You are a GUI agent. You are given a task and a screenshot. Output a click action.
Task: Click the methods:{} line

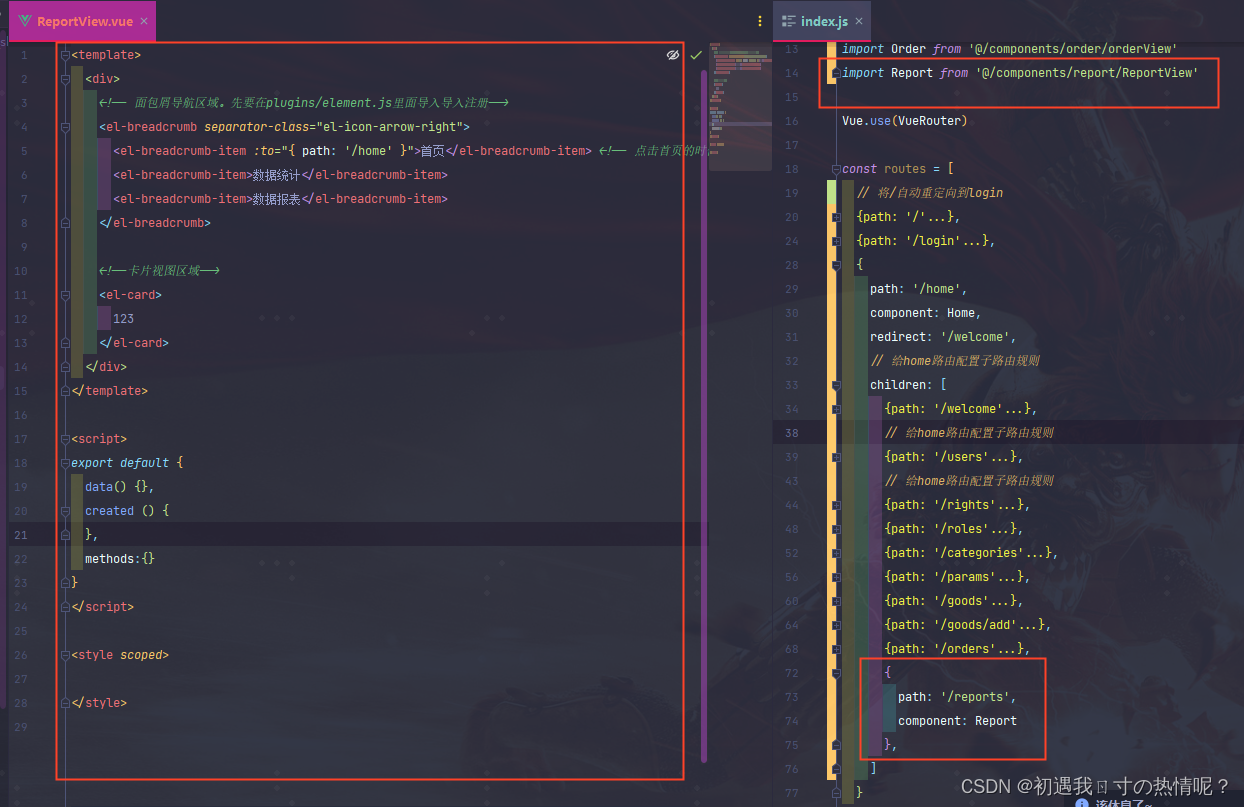click(120, 559)
